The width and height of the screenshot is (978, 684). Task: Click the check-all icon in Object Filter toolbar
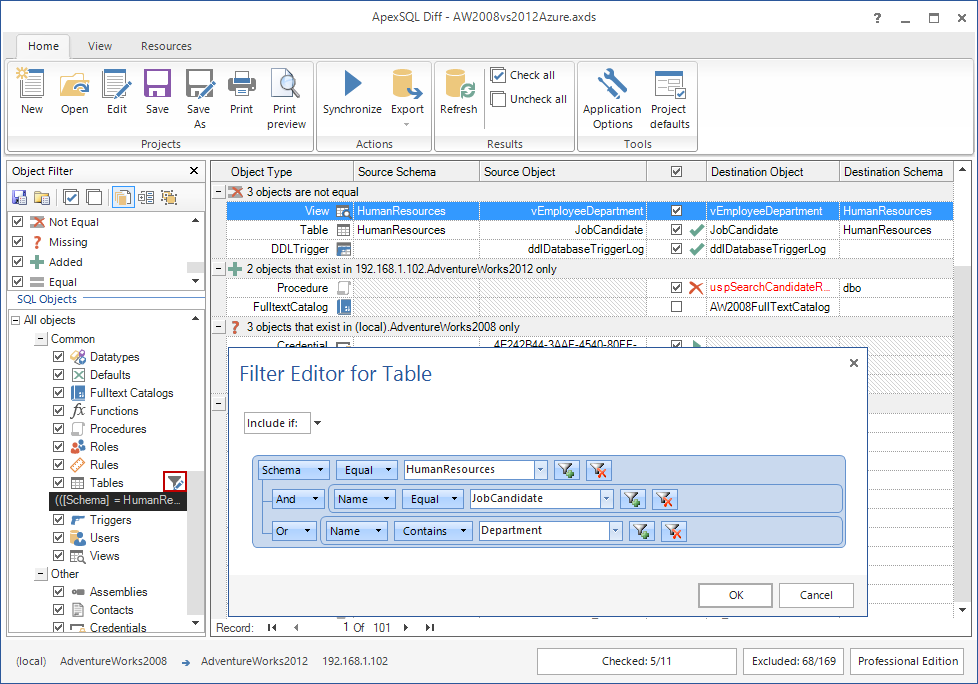tap(71, 198)
